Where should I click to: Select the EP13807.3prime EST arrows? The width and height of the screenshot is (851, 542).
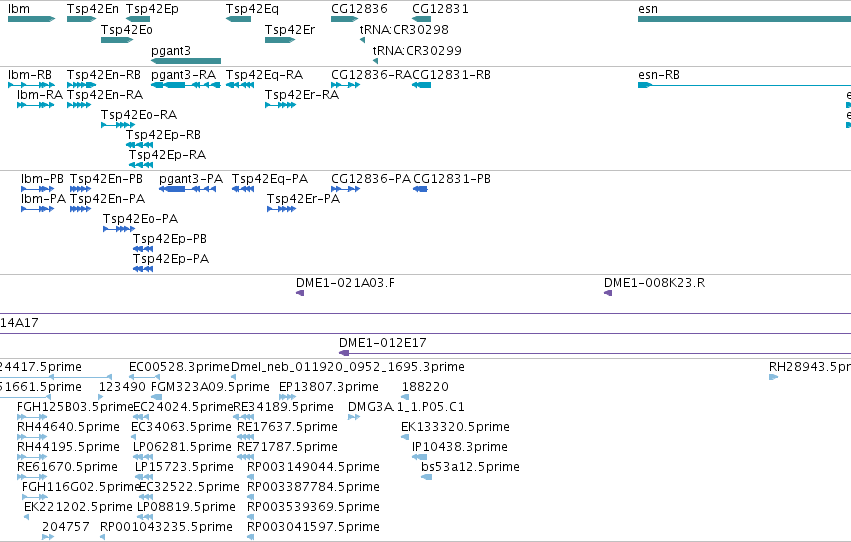coord(287,397)
